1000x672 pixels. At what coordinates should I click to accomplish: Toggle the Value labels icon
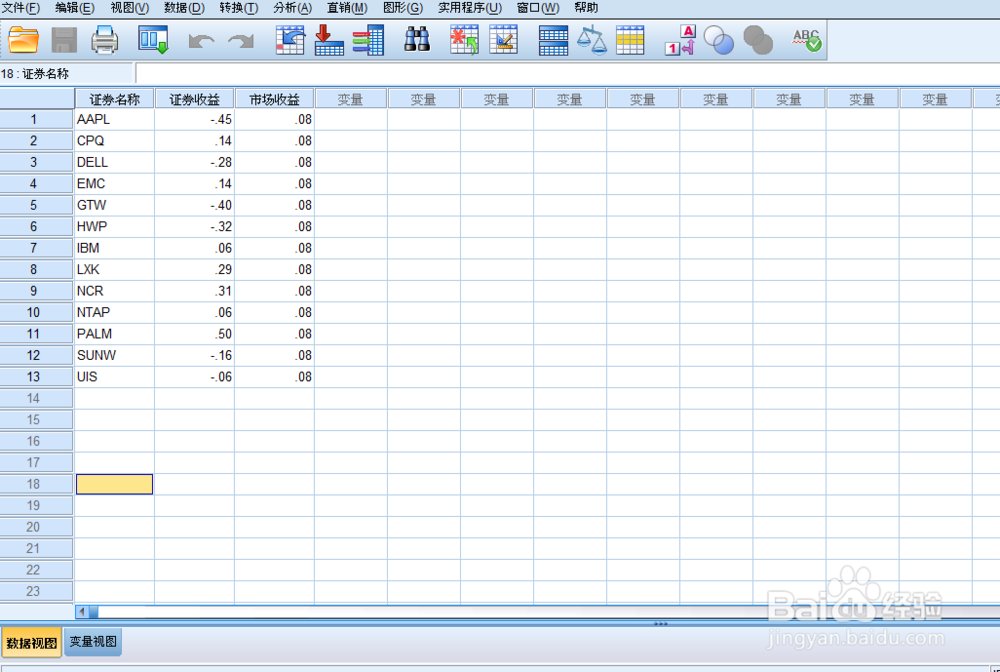pyautogui.click(x=680, y=40)
